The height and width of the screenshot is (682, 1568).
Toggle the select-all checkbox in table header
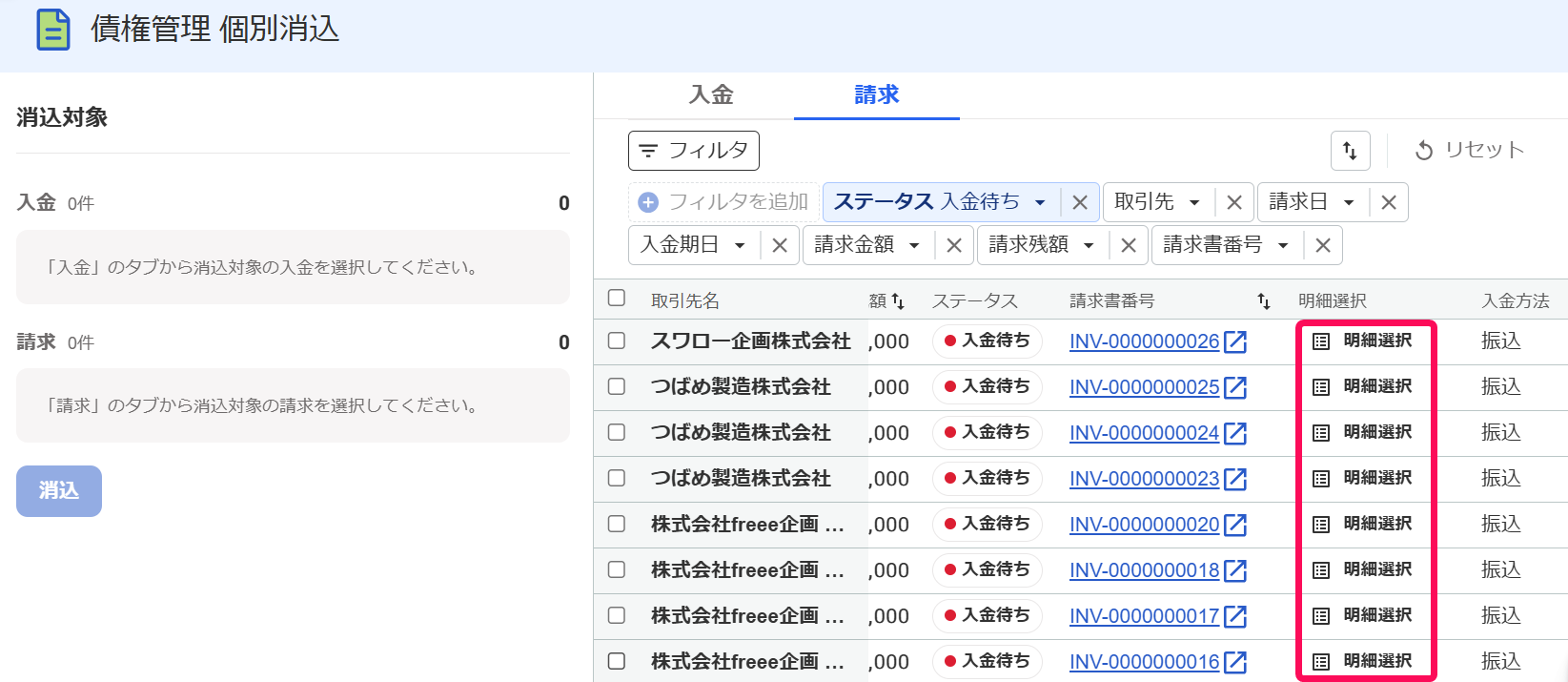click(x=617, y=298)
